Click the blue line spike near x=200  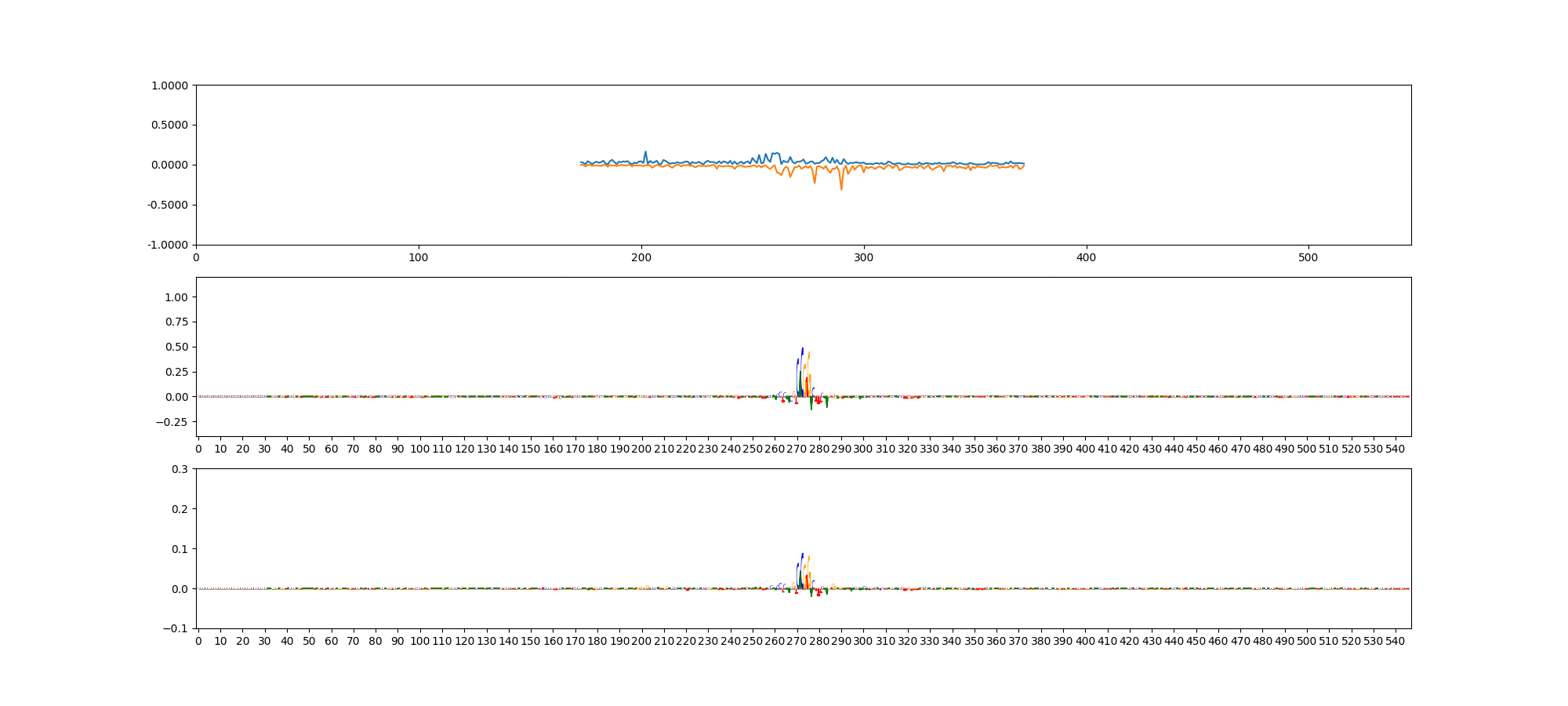tap(645, 152)
